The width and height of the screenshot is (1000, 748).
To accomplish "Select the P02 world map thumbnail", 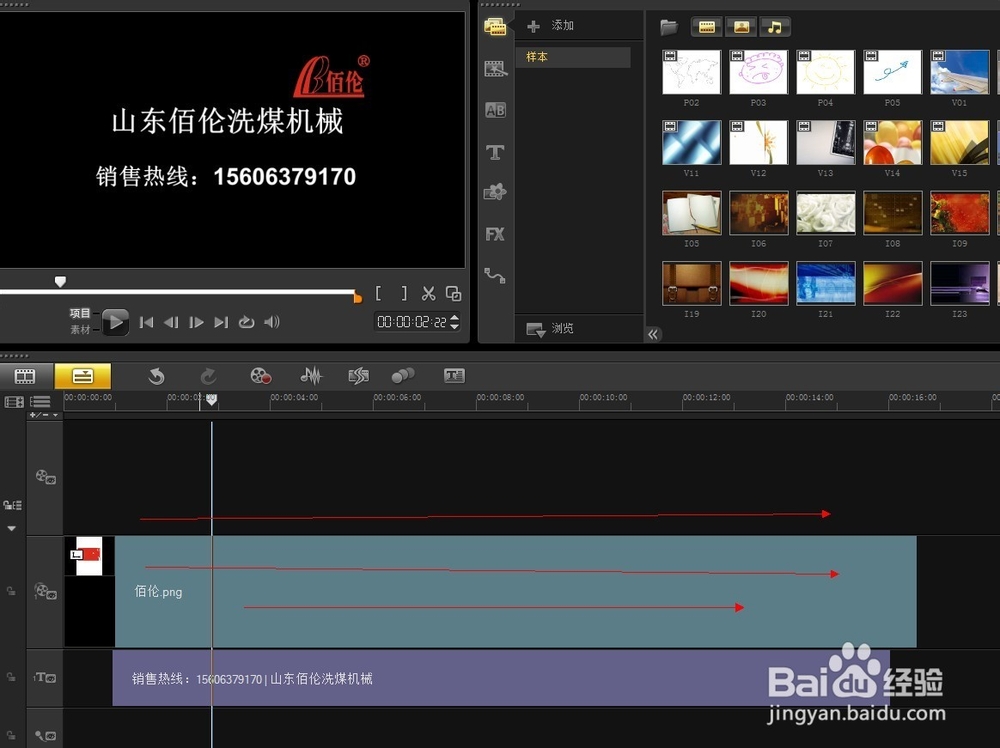I will 691,72.
